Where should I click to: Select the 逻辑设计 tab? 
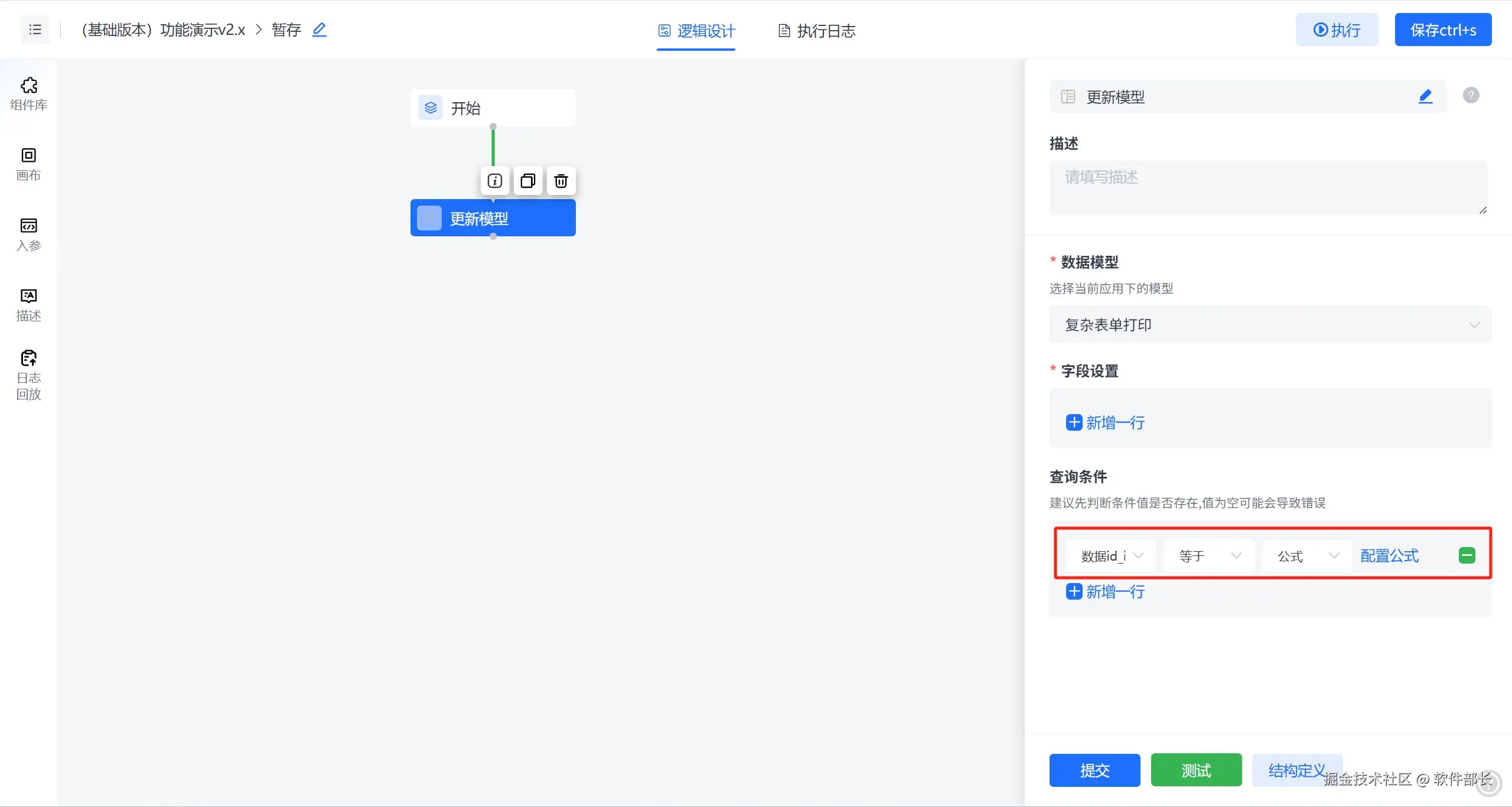click(696, 31)
